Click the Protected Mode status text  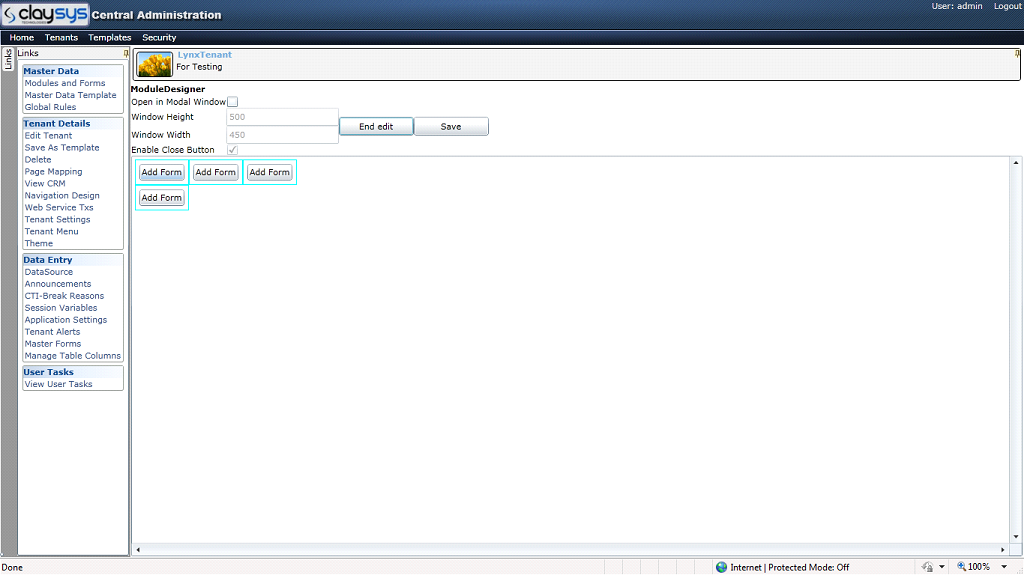coord(808,567)
